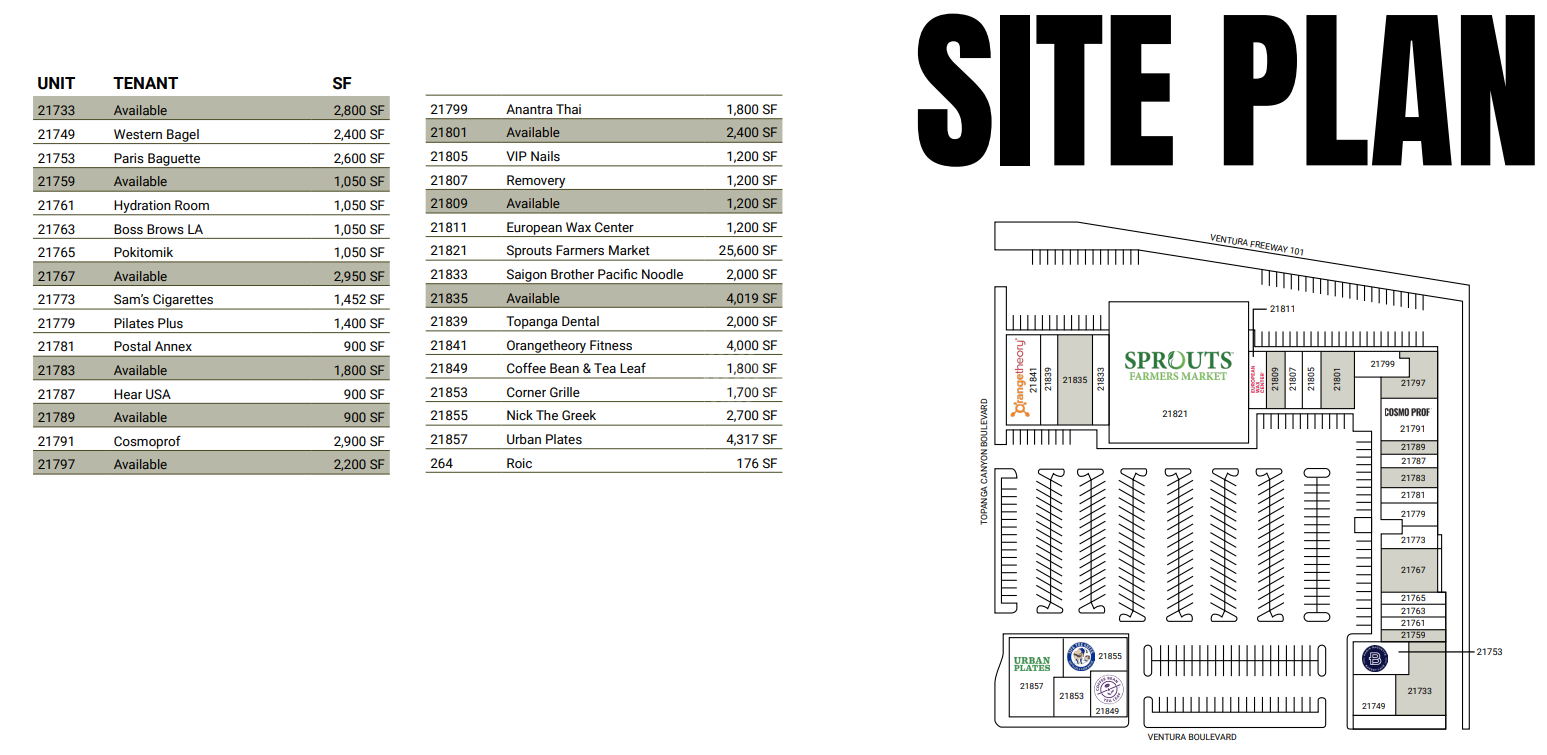The image size is (1547, 755).
Task: Select the round blue logo beside unit 21855
Action: coord(1080,656)
